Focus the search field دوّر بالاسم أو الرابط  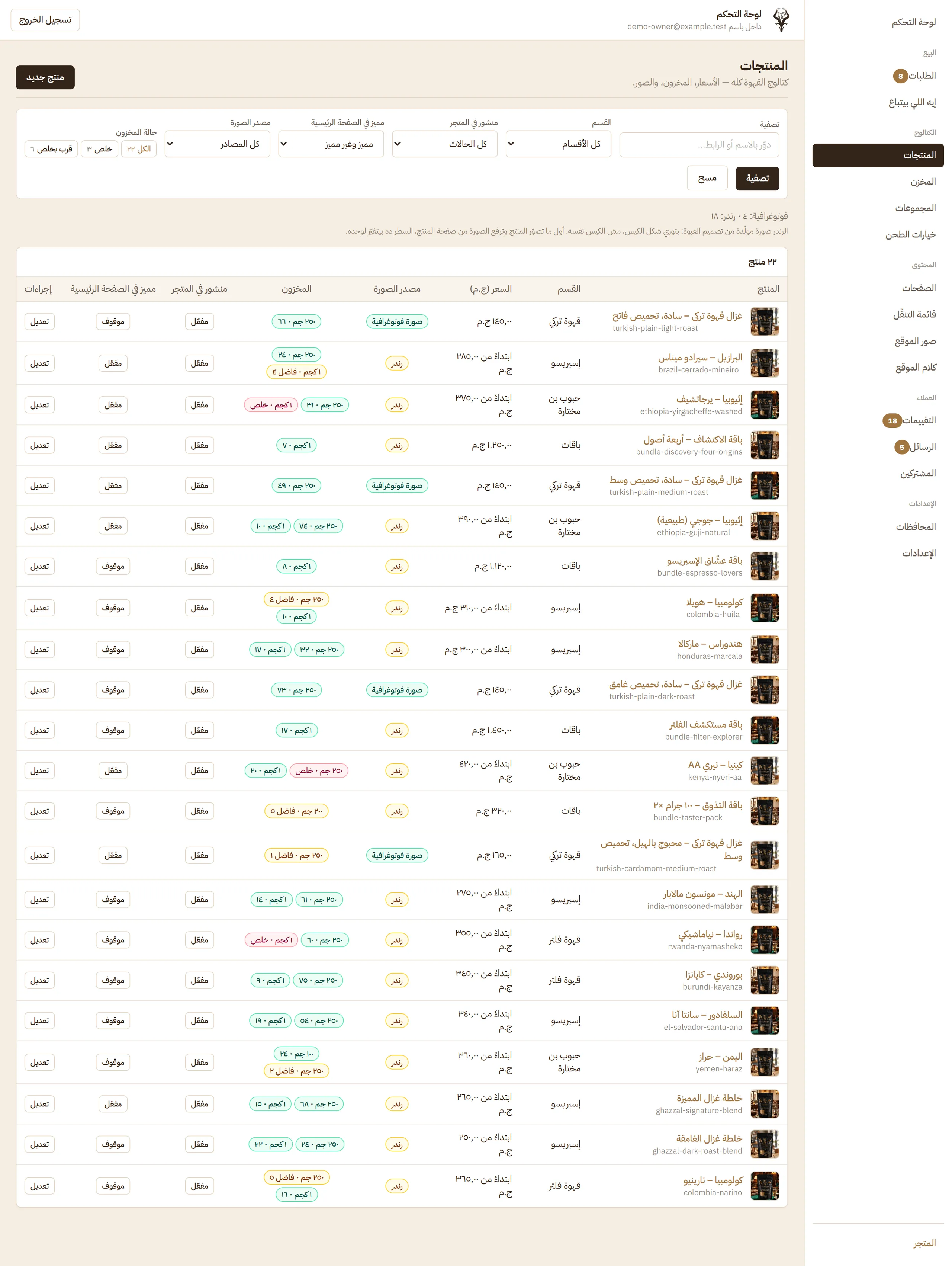(699, 145)
